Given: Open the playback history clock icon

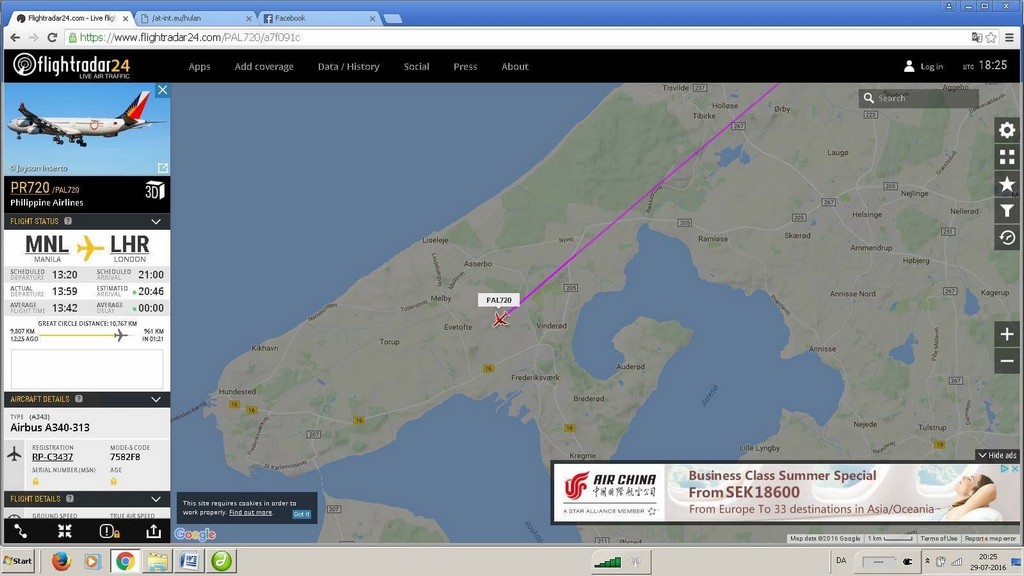Looking at the screenshot, I should (x=1006, y=237).
